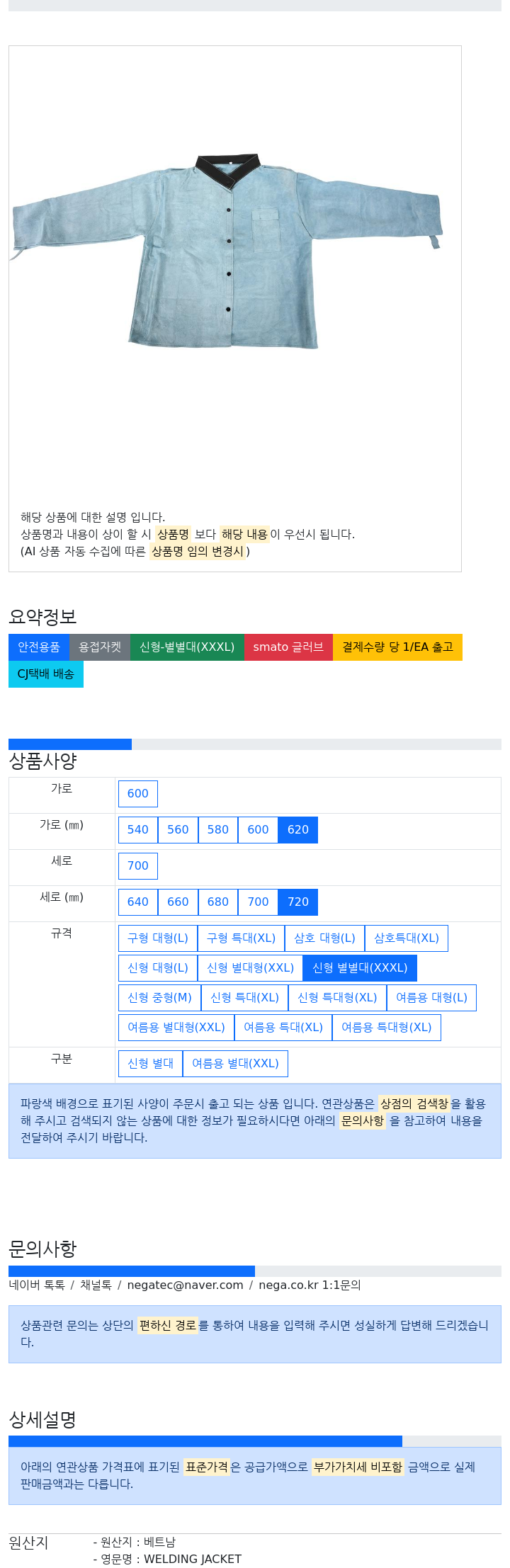This screenshot has height=1568, width=510.
Task: Select the 안전용품 category tag
Action: 39,647
